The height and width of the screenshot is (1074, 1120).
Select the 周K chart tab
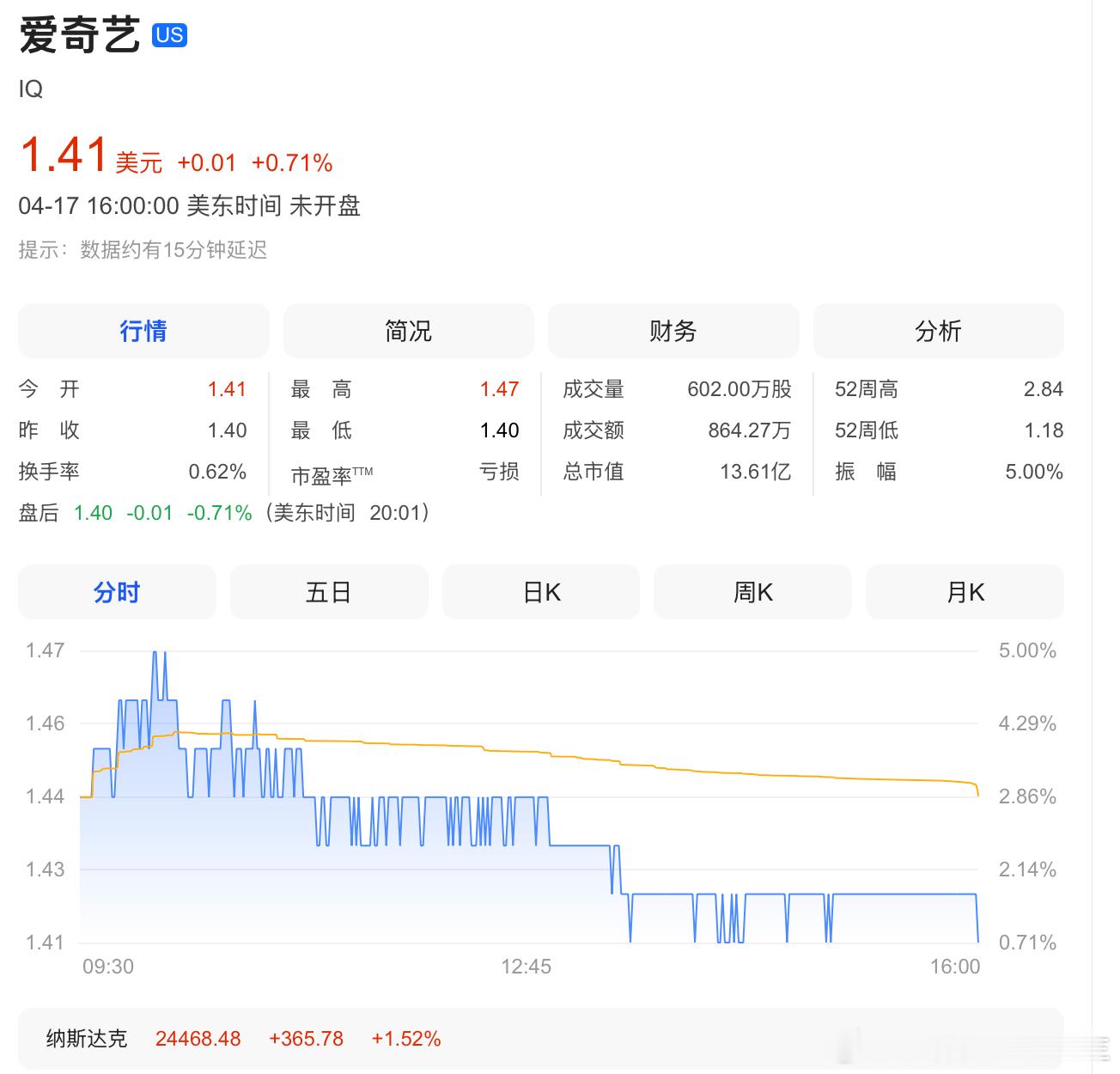click(x=752, y=592)
